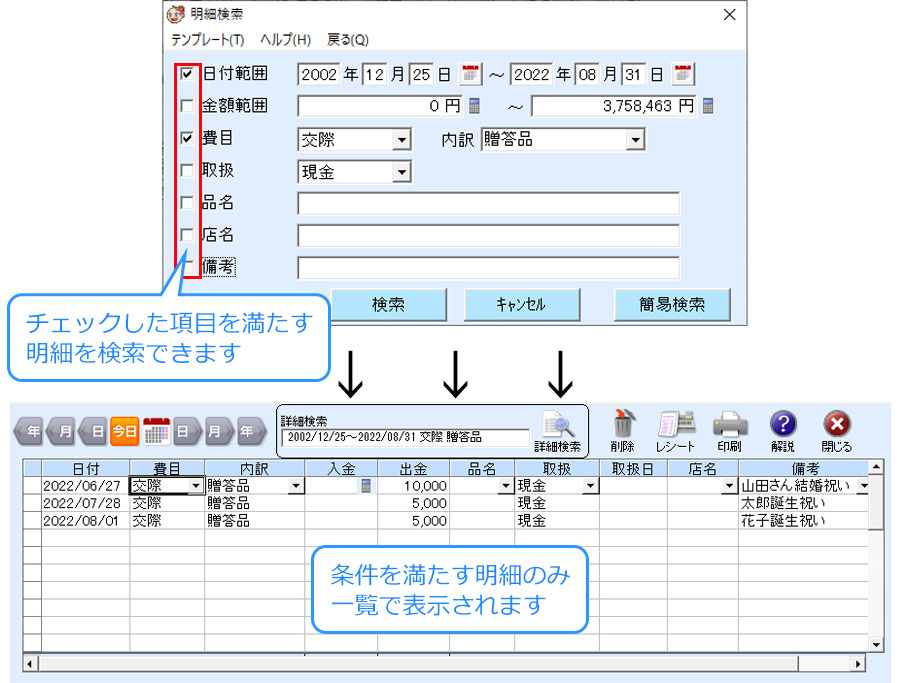The image size is (900, 683).
Task: Expand the 取扱 dropdown showing 現金
Action: click(x=402, y=172)
